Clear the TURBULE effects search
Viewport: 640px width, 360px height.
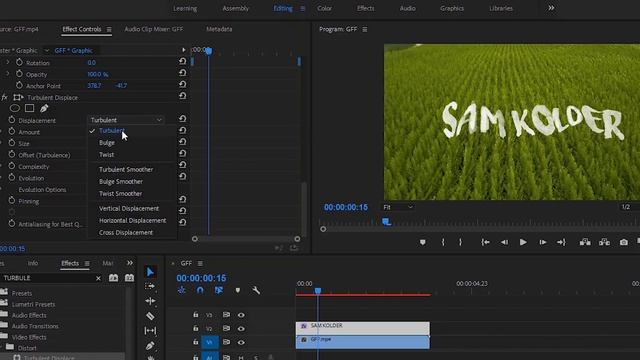click(x=98, y=278)
